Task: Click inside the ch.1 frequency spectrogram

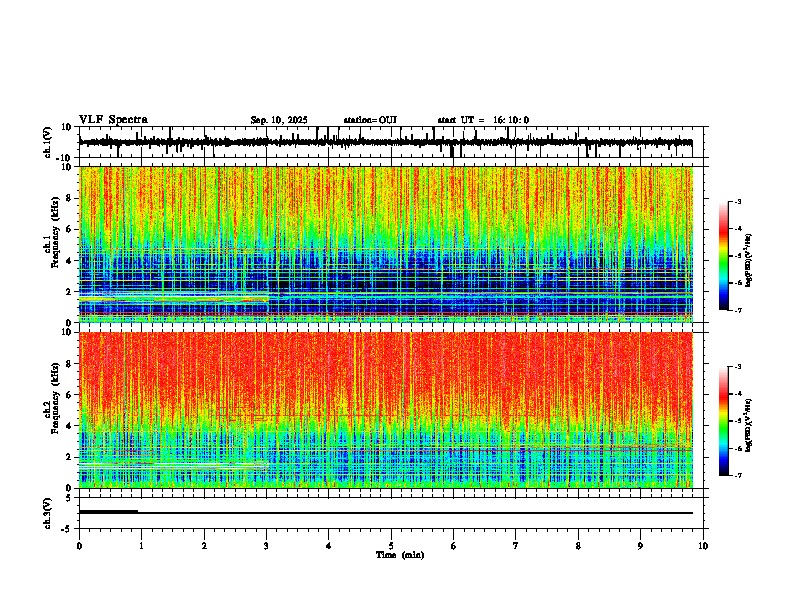Action: point(385,244)
